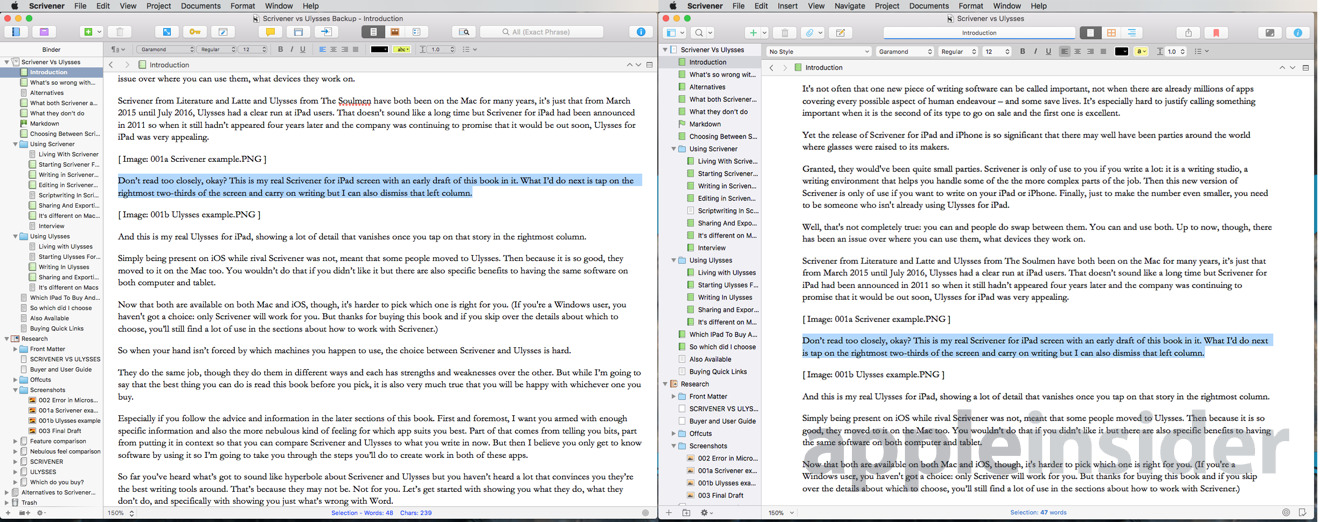
Task: Click the green Add button in left window
Action: pyautogui.click(x=88, y=32)
